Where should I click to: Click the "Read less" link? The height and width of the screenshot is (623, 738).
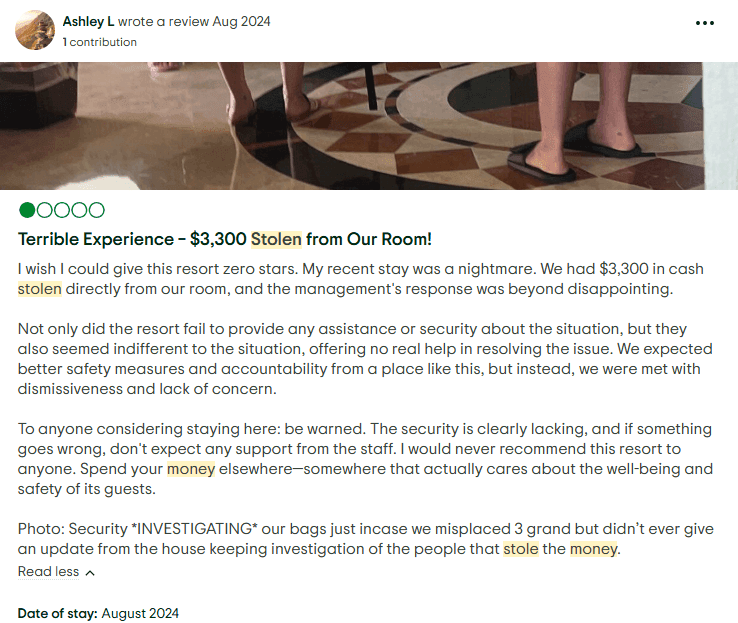[x=48, y=572]
